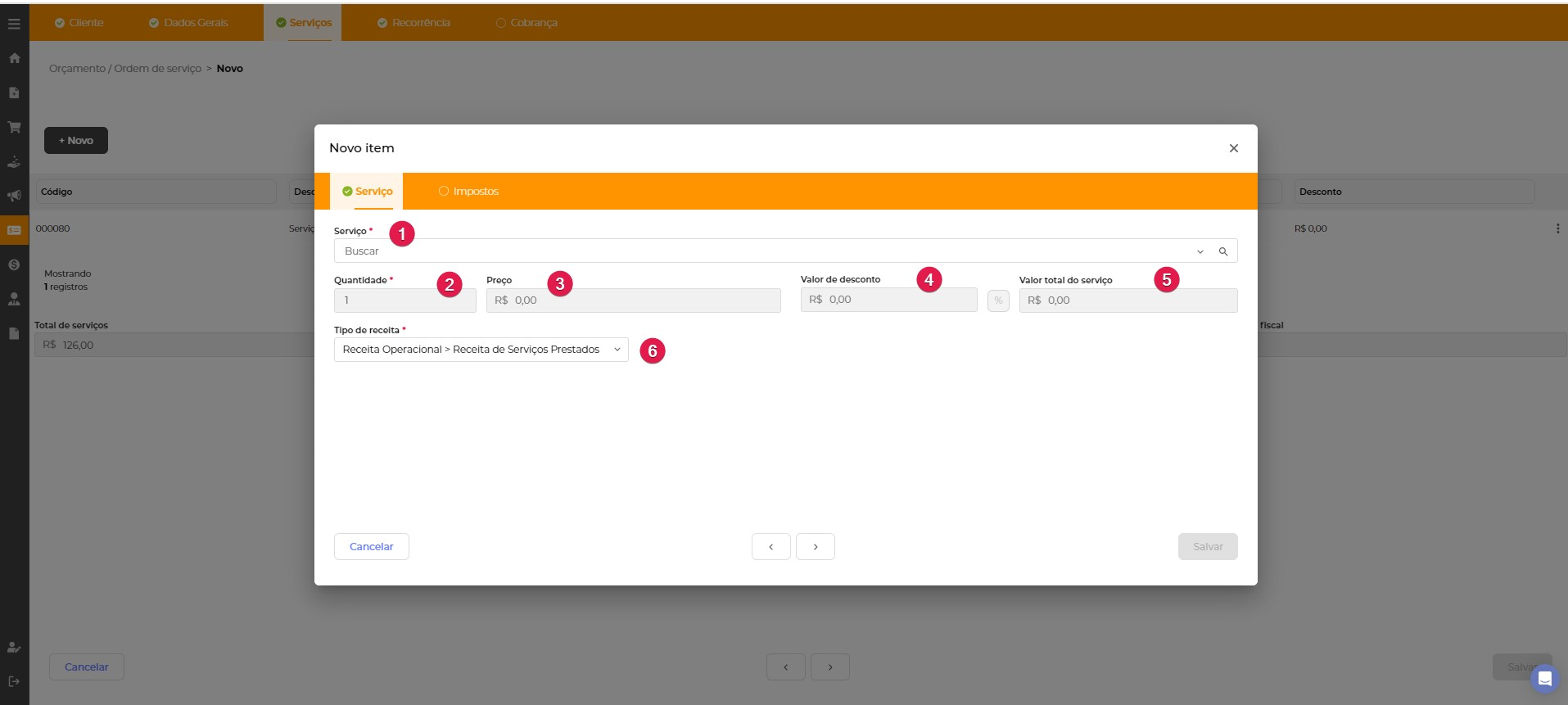Click the shopping cart sidebar icon
Screen dimensions: 1568x705
(x=14, y=127)
